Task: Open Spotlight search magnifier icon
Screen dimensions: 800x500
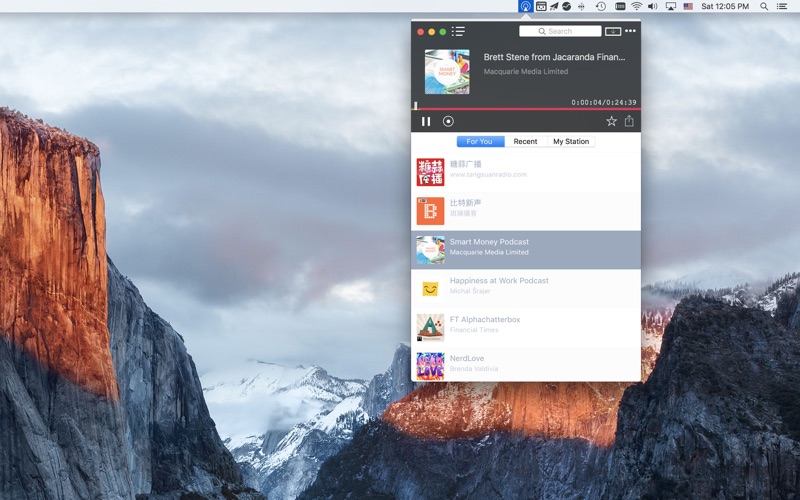Action: (x=764, y=6)
